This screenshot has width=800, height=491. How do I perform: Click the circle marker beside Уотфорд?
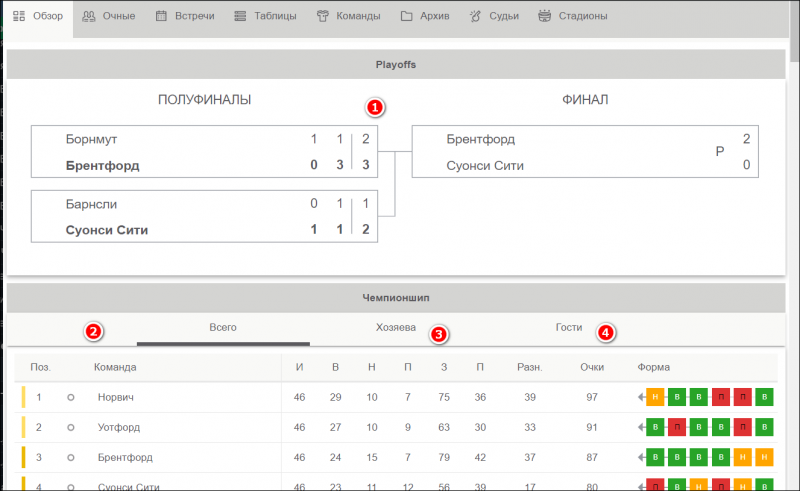click(71, 428)
